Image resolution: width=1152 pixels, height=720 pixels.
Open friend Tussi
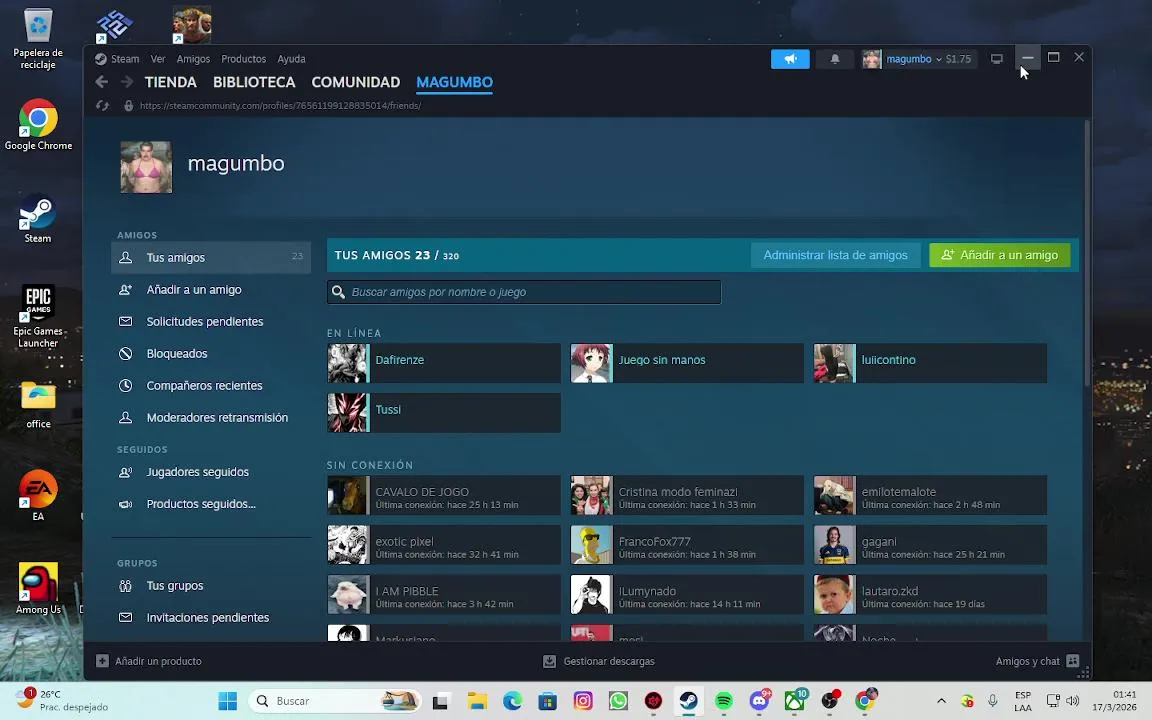[x=444, y=412]
